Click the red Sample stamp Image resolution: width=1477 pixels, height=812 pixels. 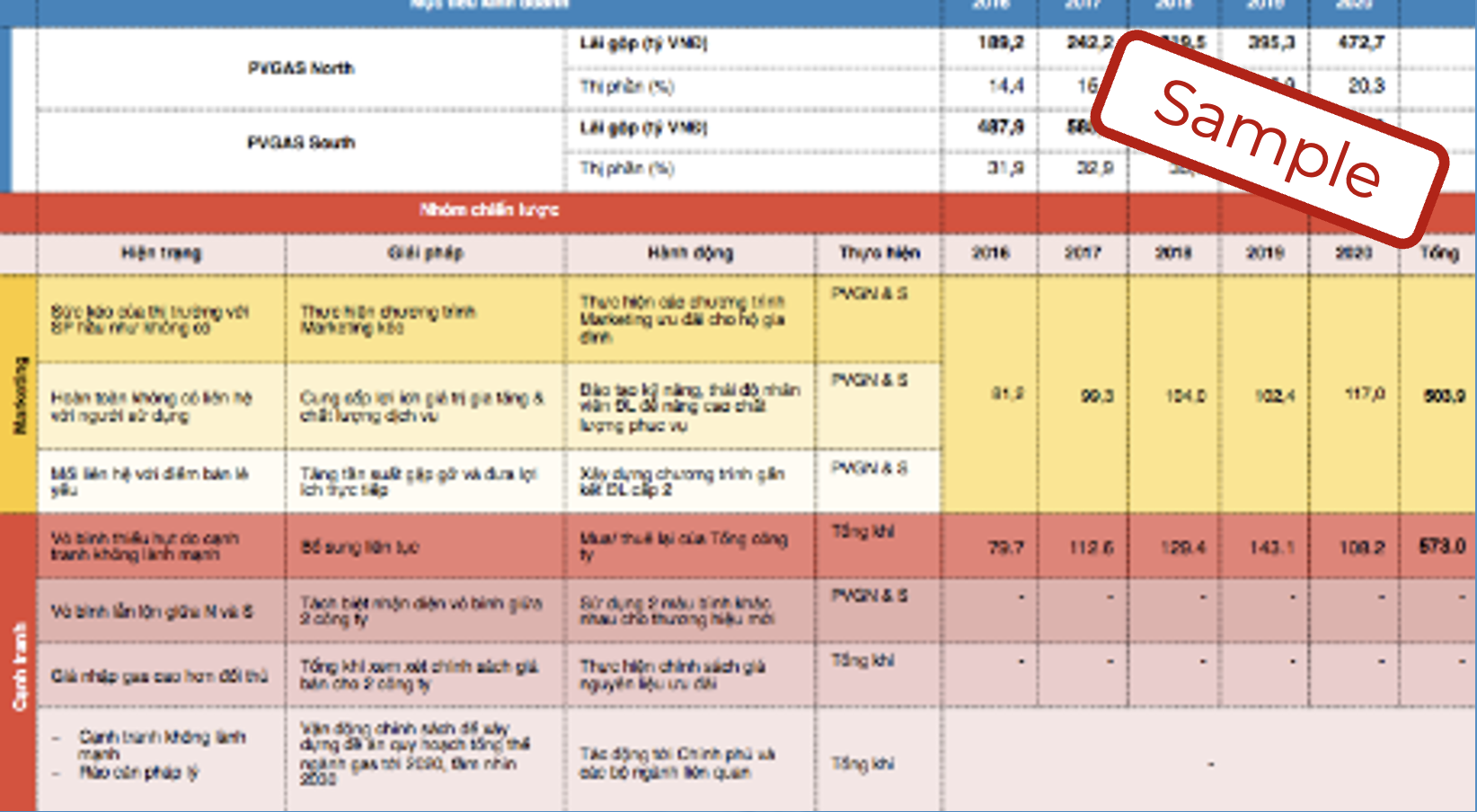pos(1269,139)
